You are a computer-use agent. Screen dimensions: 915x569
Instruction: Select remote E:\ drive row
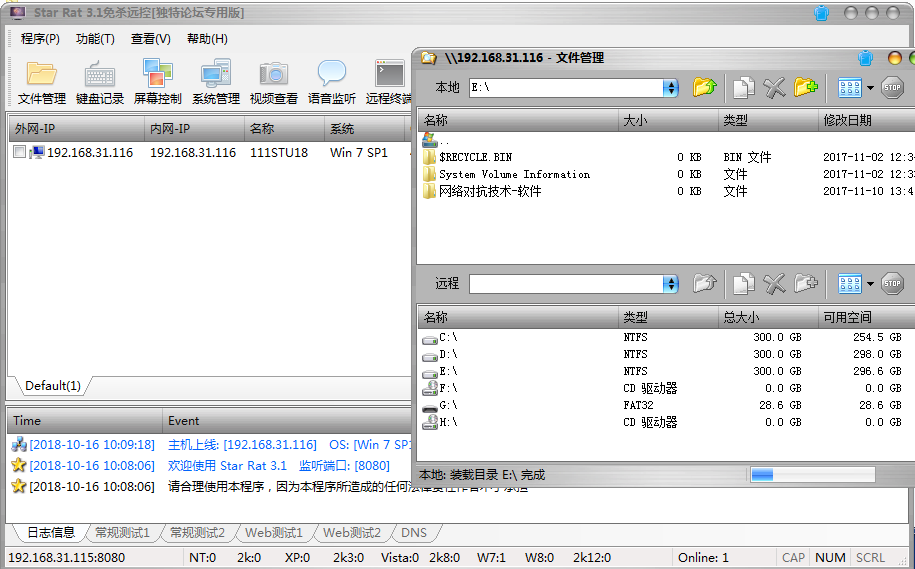[666, 371]
